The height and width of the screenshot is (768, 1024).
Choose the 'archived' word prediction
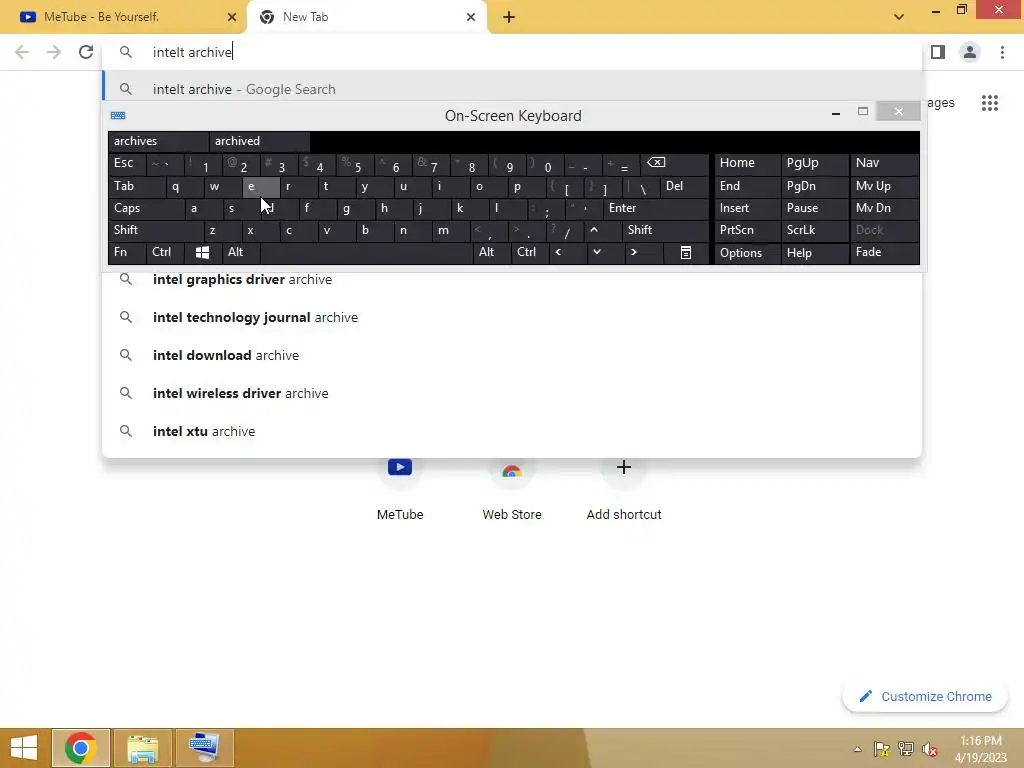click(x=259, y=141)
